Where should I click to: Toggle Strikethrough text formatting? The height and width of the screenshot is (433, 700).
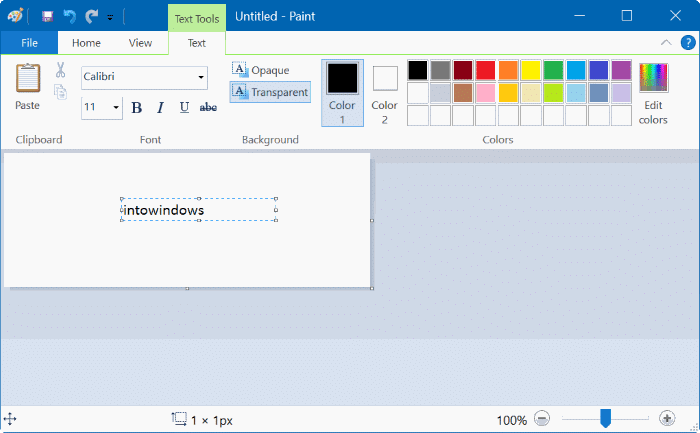[x=208, y=108]
